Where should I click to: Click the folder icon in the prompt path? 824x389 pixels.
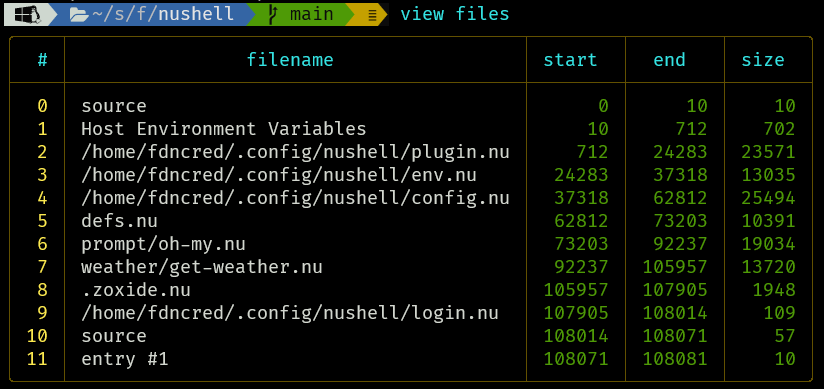click(x=79, y=15)
